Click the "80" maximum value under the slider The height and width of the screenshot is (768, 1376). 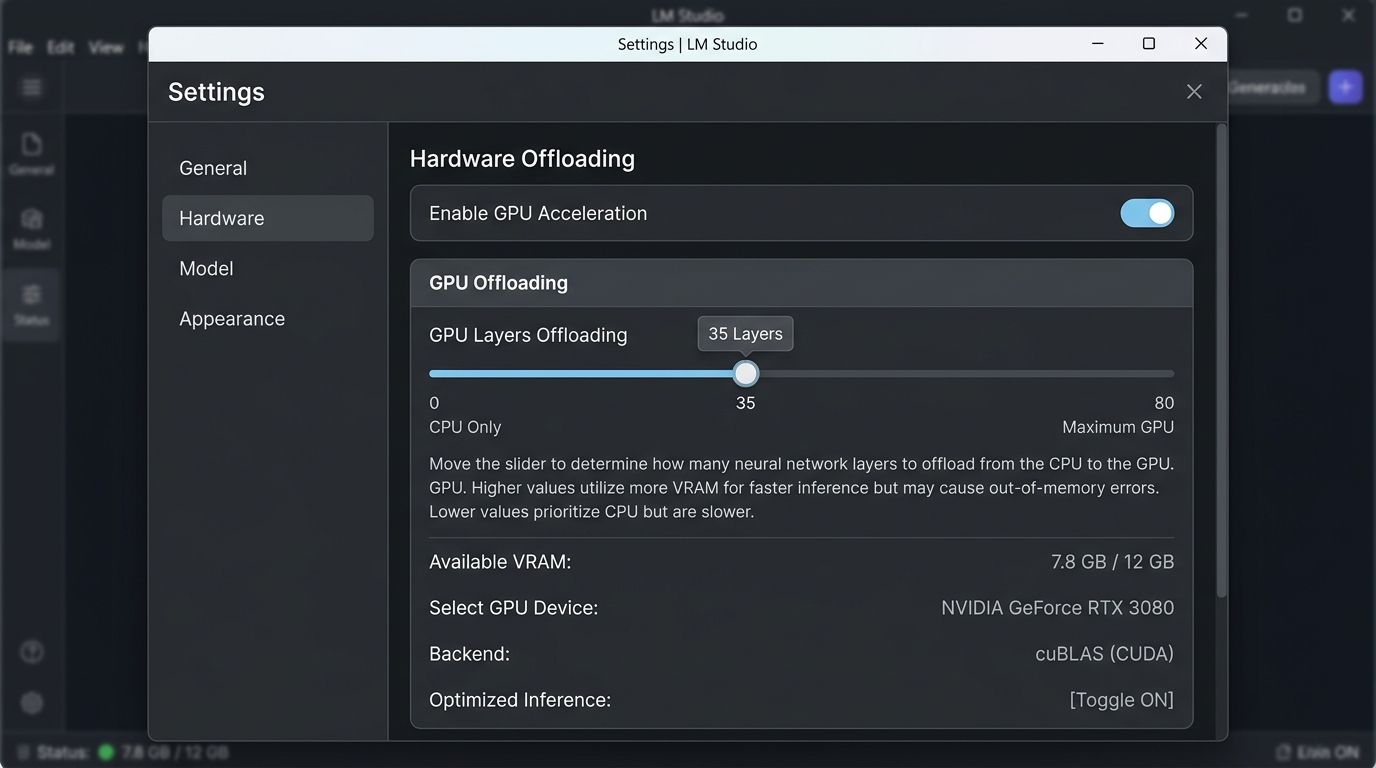pyautogui.click(x=1164, y=403)
